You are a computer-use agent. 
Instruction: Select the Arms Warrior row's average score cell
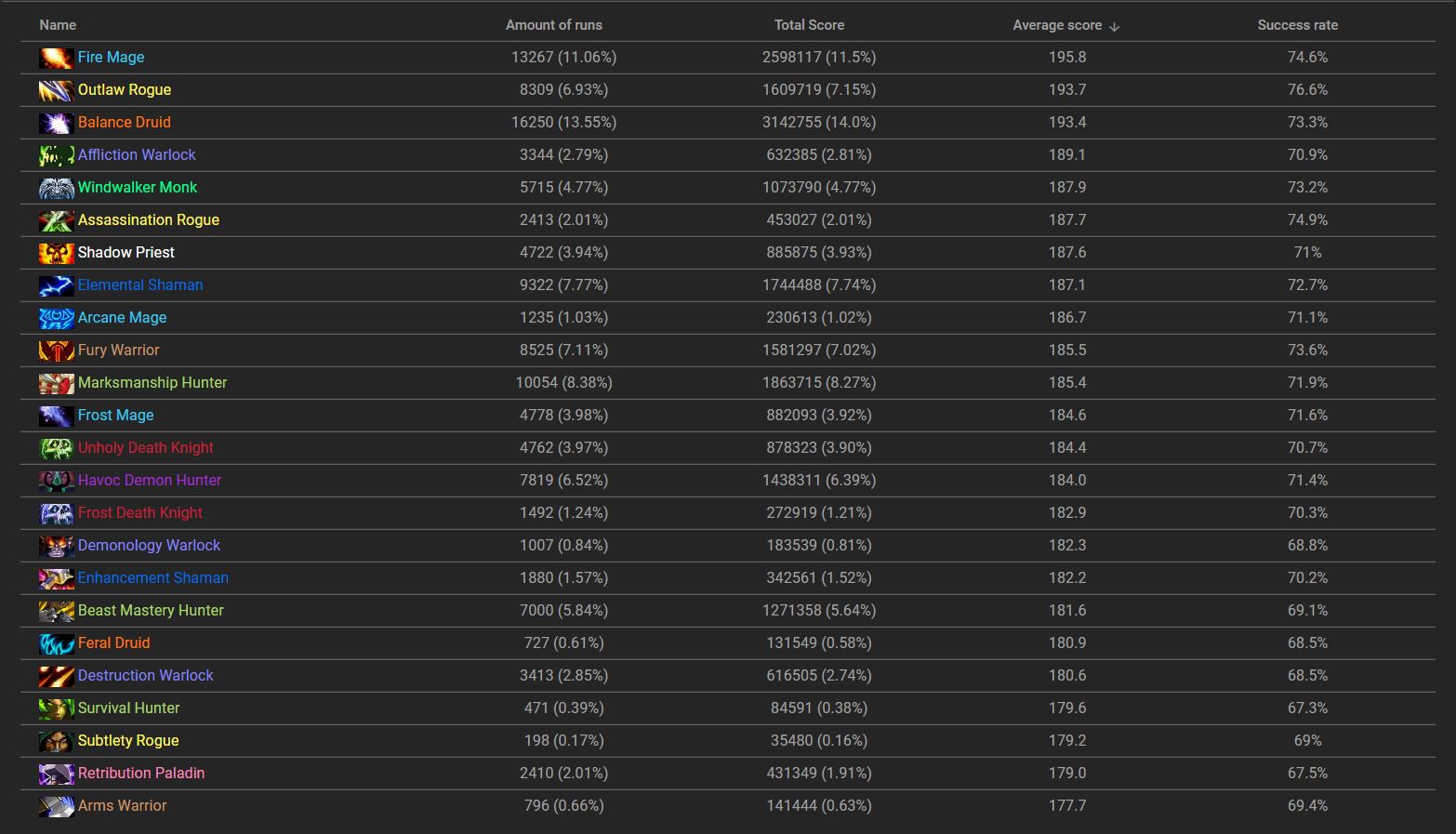[x=1066, y=805]
